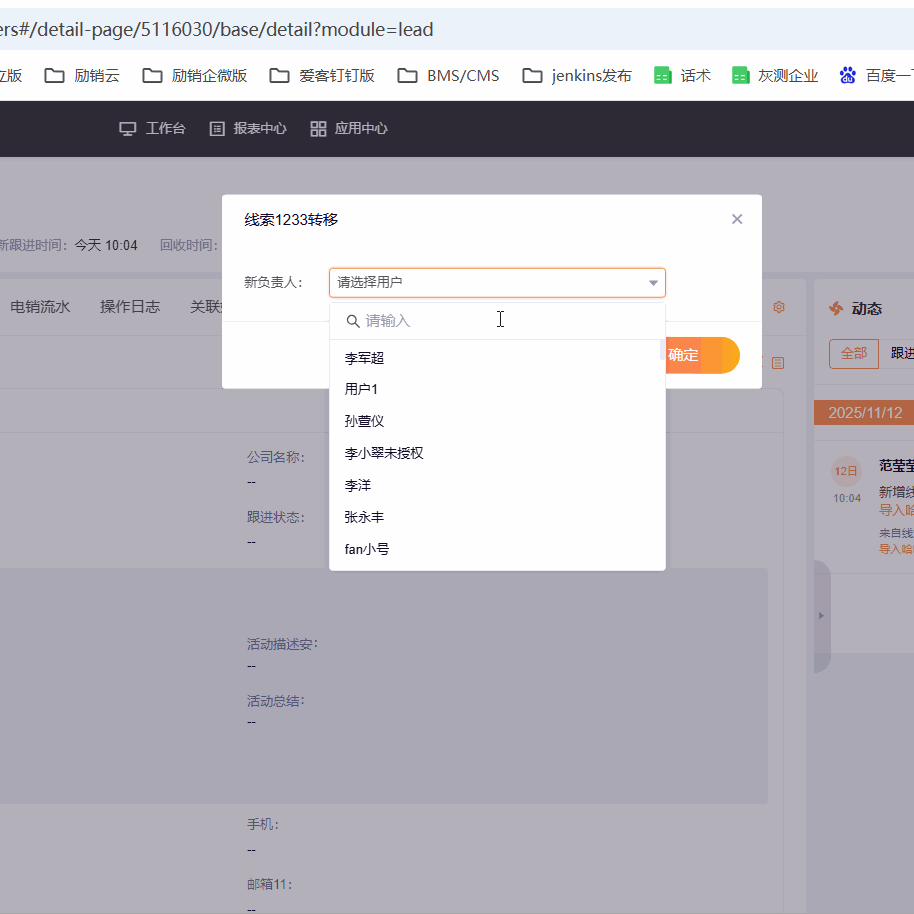The image size is (914, 914).
Task: Open the 工作台 workspace icon in the navbar
Action: click(127, 128)
